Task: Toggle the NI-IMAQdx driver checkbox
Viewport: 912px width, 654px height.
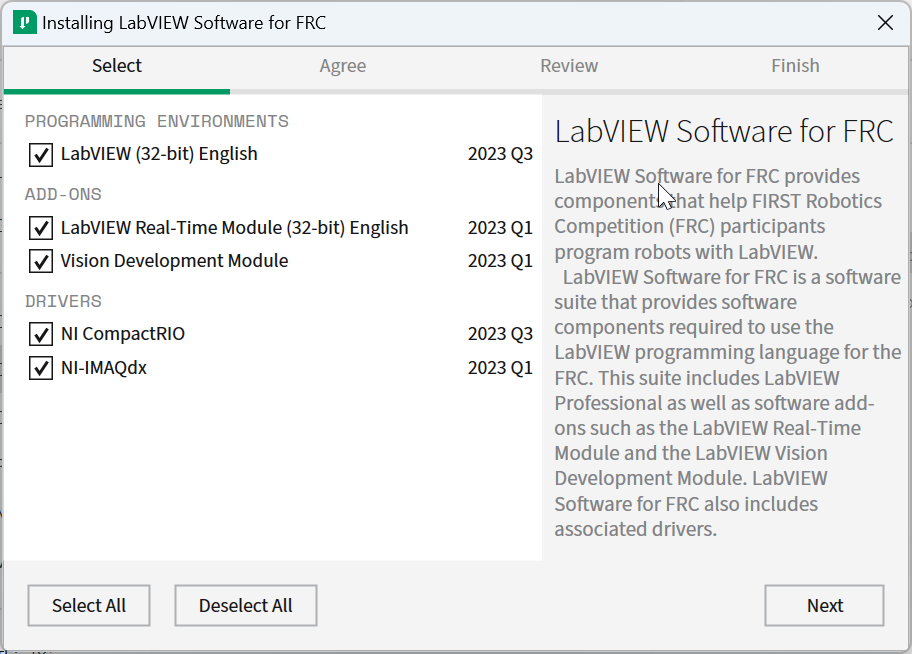Action: coord(41,368)
